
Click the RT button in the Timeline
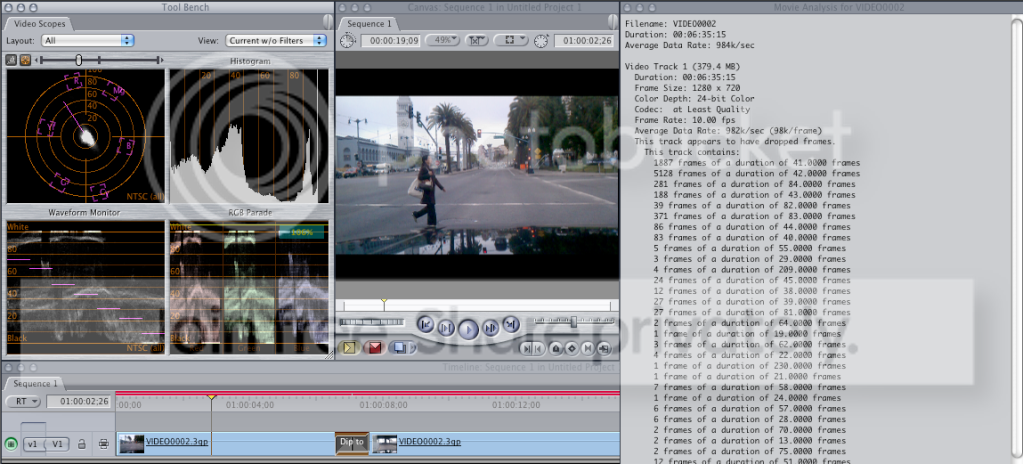point(22,401)
